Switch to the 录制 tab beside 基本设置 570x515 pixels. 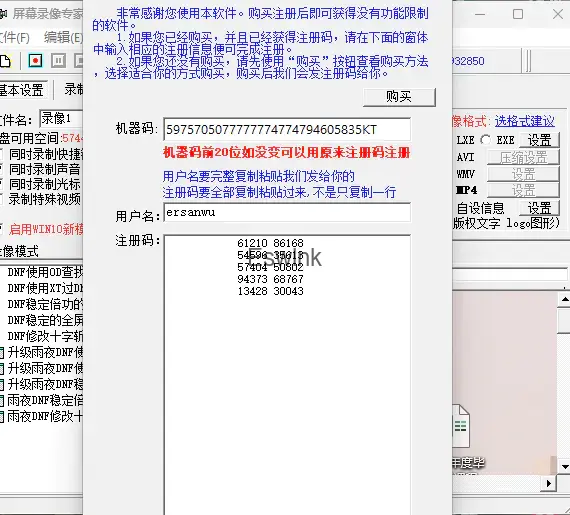point(73,89)
